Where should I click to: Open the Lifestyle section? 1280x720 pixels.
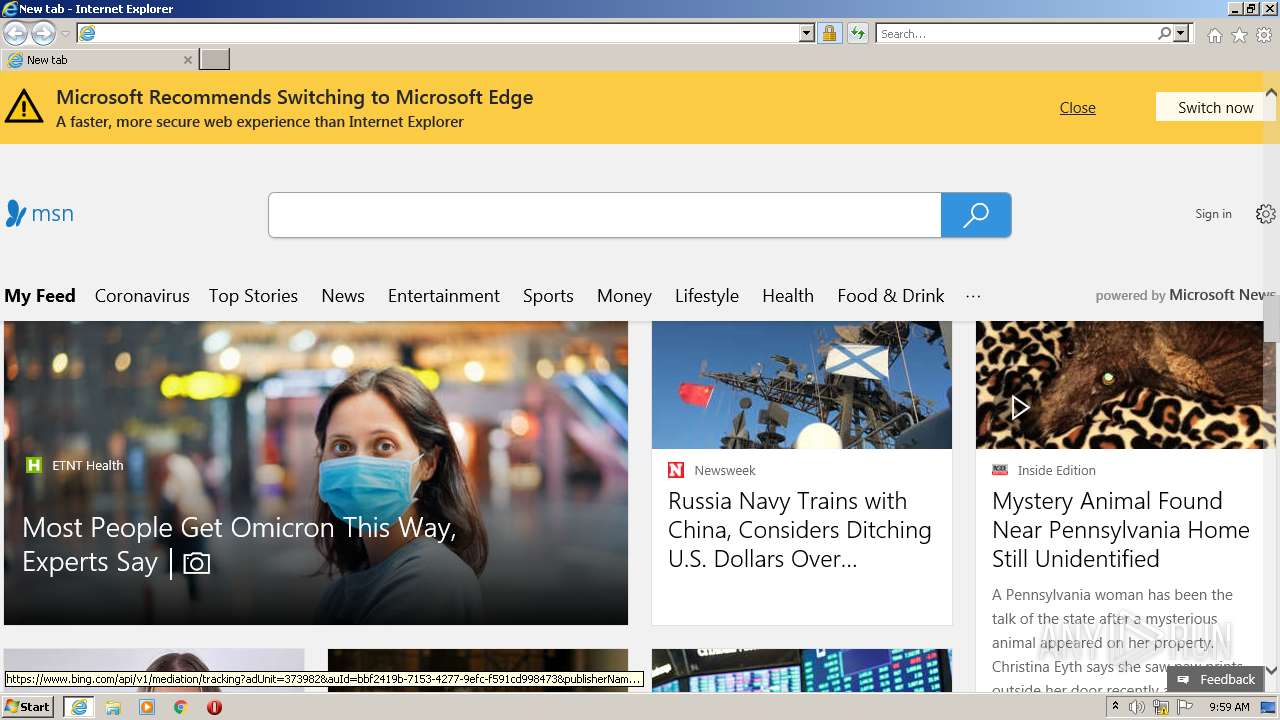point(707,296)
